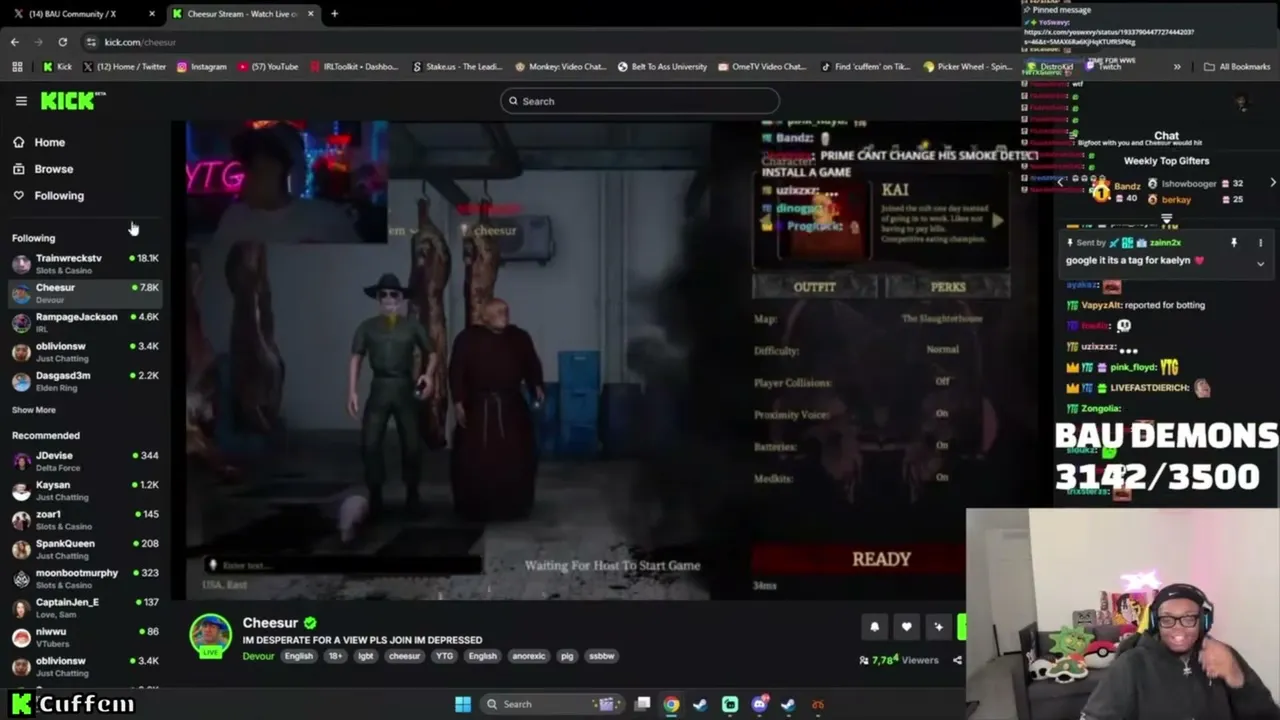
Task: Reload the page with refresh icon
Action: (62, 42)
